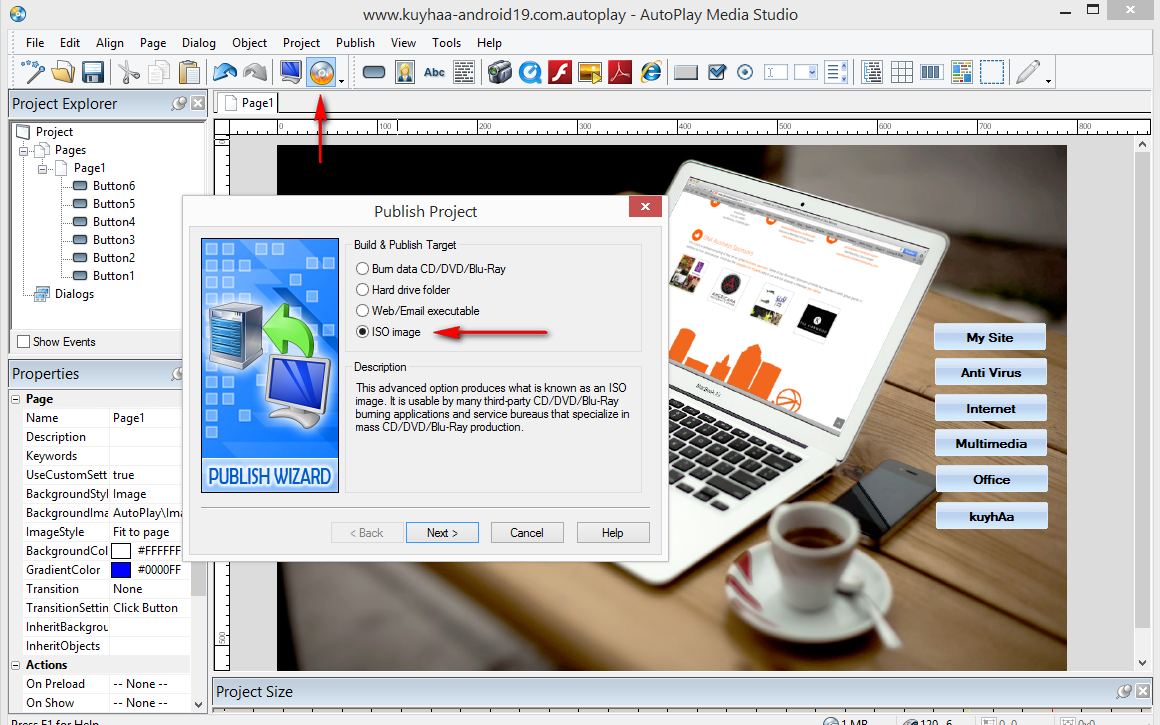Select the Flash object icon in toolbar
1160x725 pixels.
(560, 72)
